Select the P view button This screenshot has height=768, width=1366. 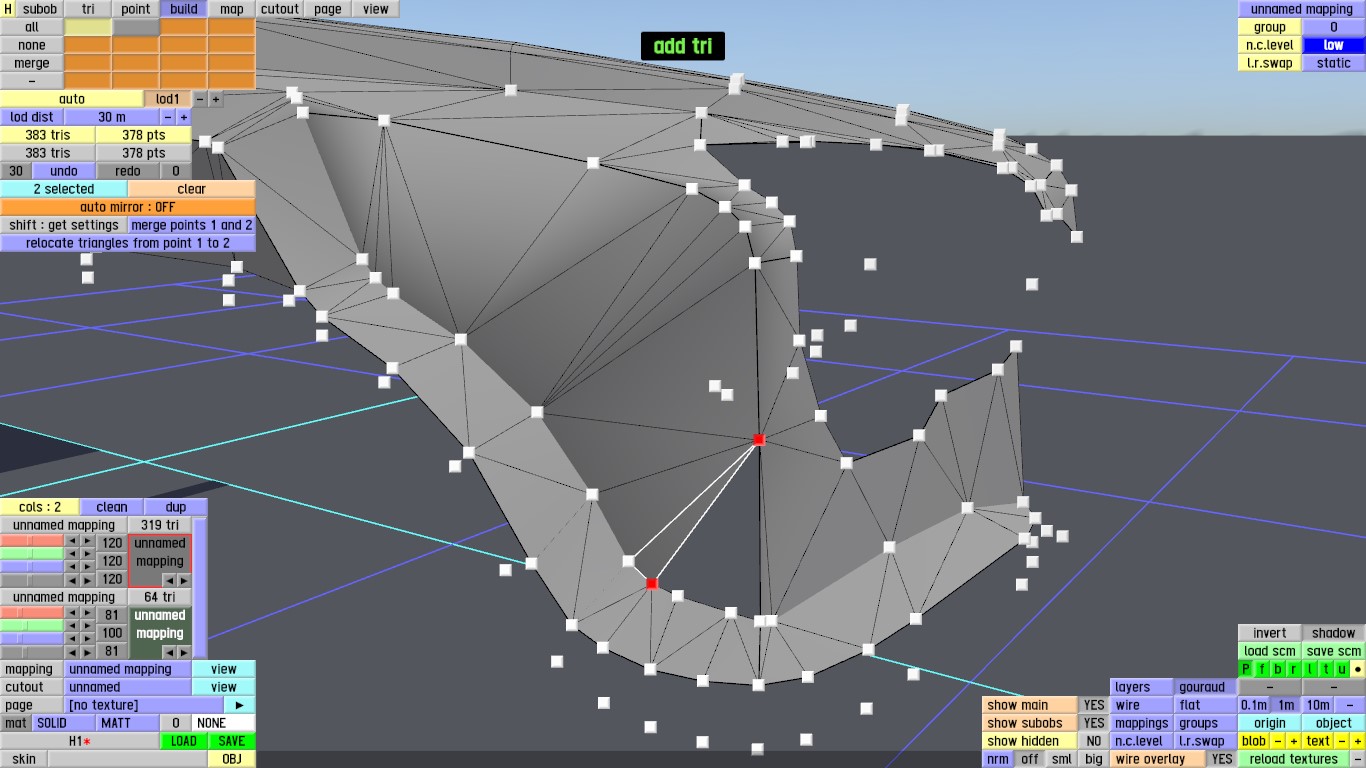1246,669
